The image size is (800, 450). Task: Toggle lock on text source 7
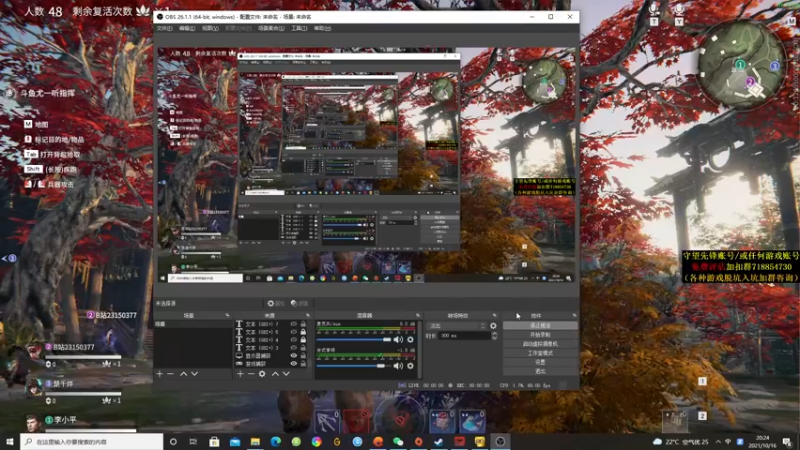pyautogui.click(x=303, y=324)
